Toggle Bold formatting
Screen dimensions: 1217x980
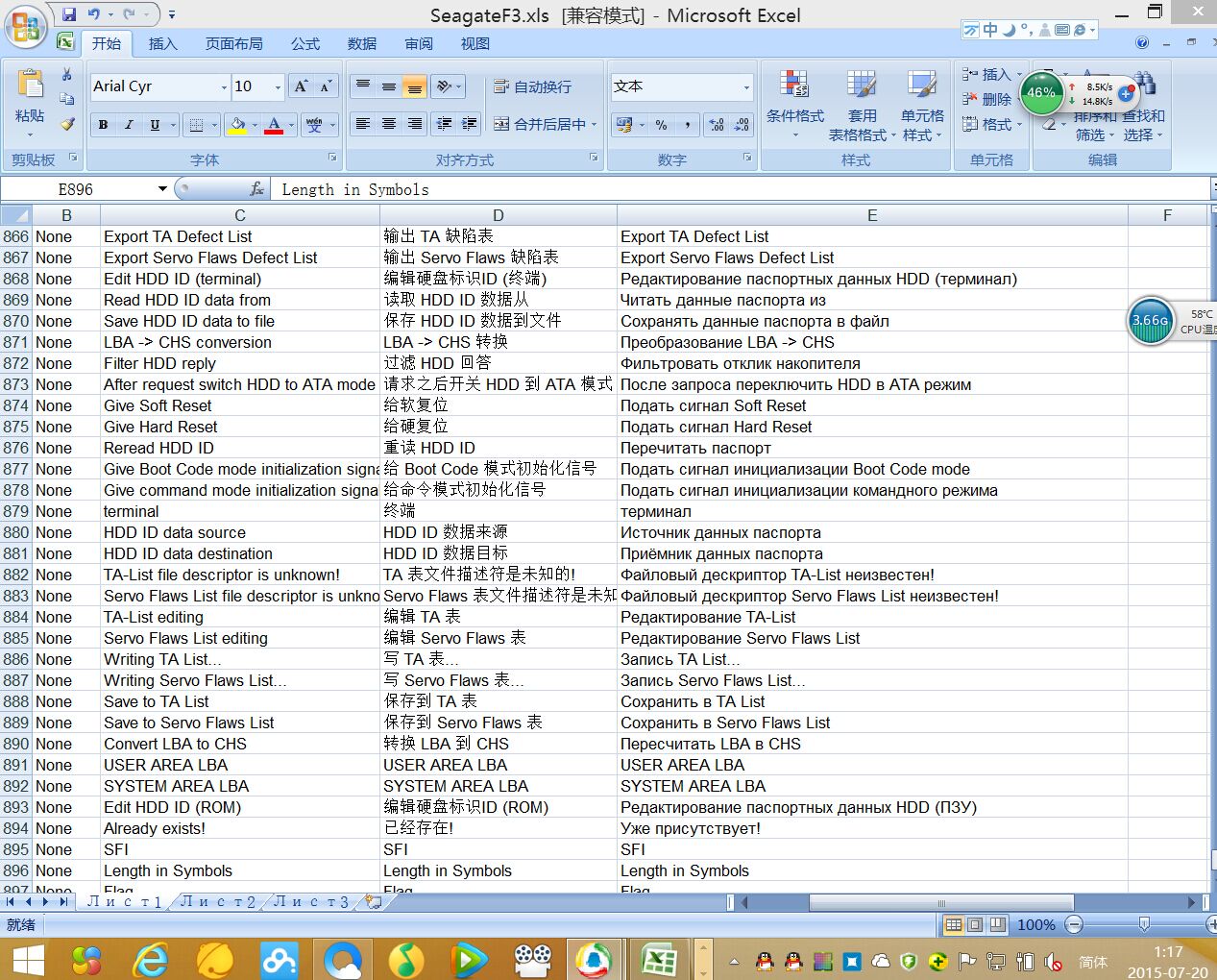point(103,125)
